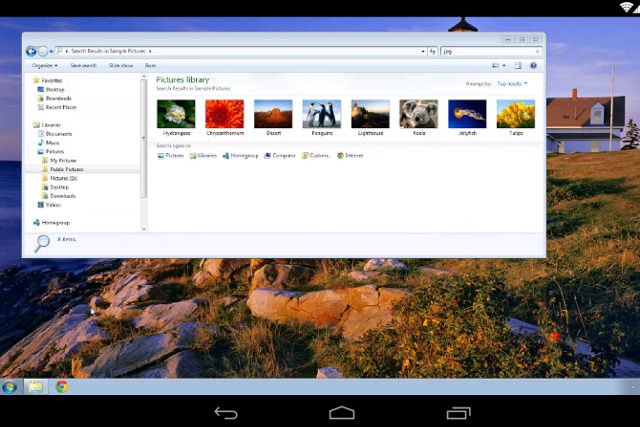
Task: Expand the address bar history dropdown
Action: 423,51
